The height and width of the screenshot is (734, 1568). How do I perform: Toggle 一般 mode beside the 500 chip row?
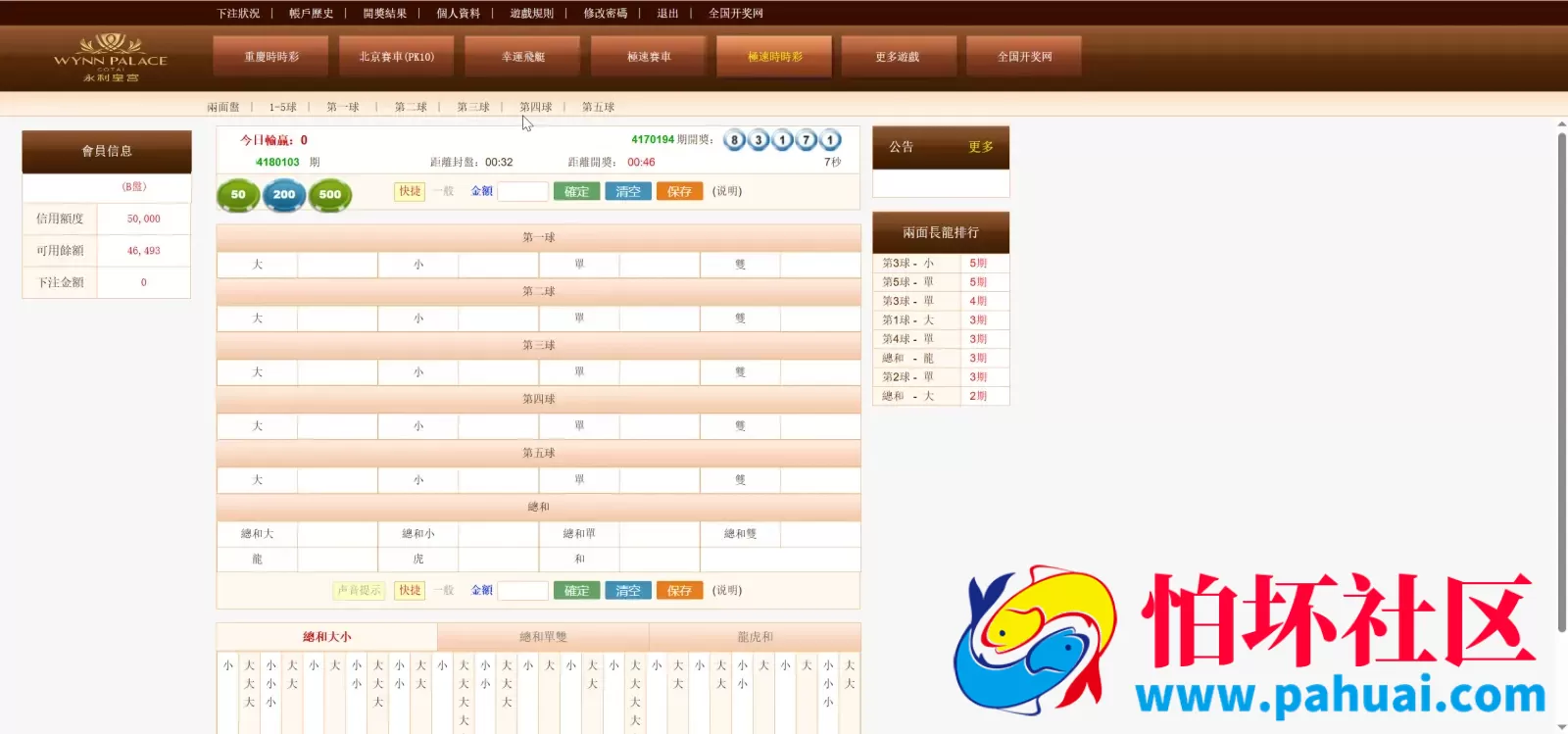(444, 191)
